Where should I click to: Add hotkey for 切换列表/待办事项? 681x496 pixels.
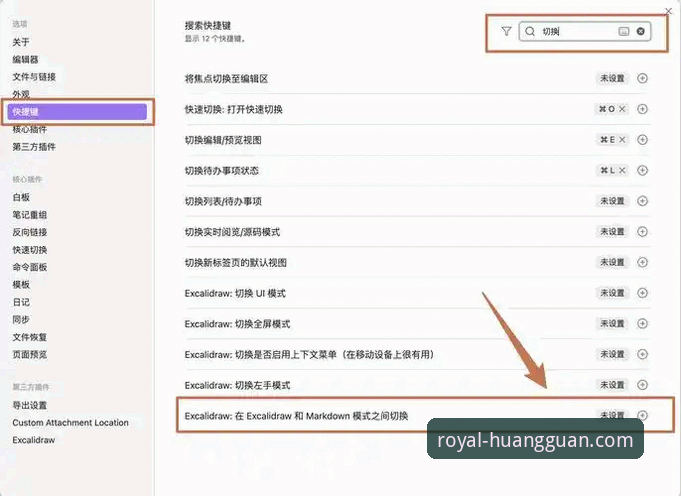642,201
